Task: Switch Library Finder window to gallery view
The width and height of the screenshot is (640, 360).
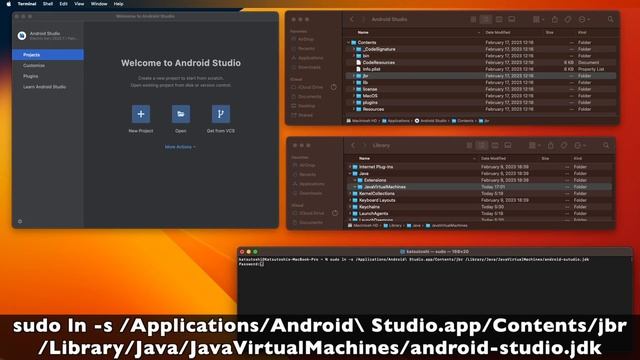Action: click(508, 145)
